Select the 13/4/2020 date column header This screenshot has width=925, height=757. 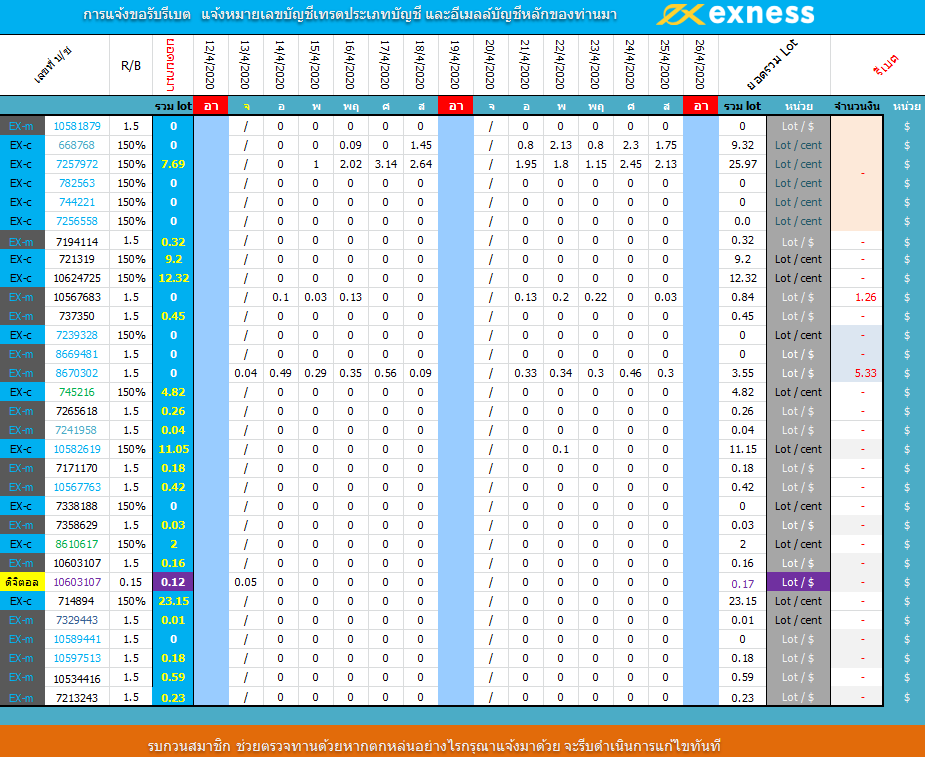click(x=246, y=65)
